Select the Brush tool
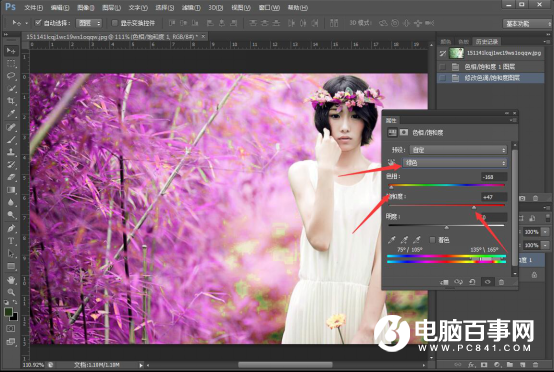This screenshot has height=372, width=554. pos(11,140)
